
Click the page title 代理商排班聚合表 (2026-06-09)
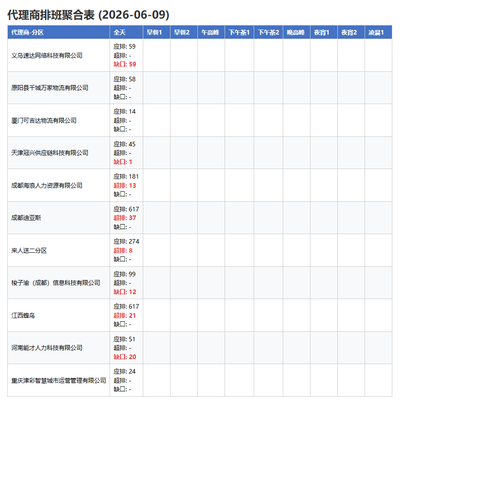(88, 15)
